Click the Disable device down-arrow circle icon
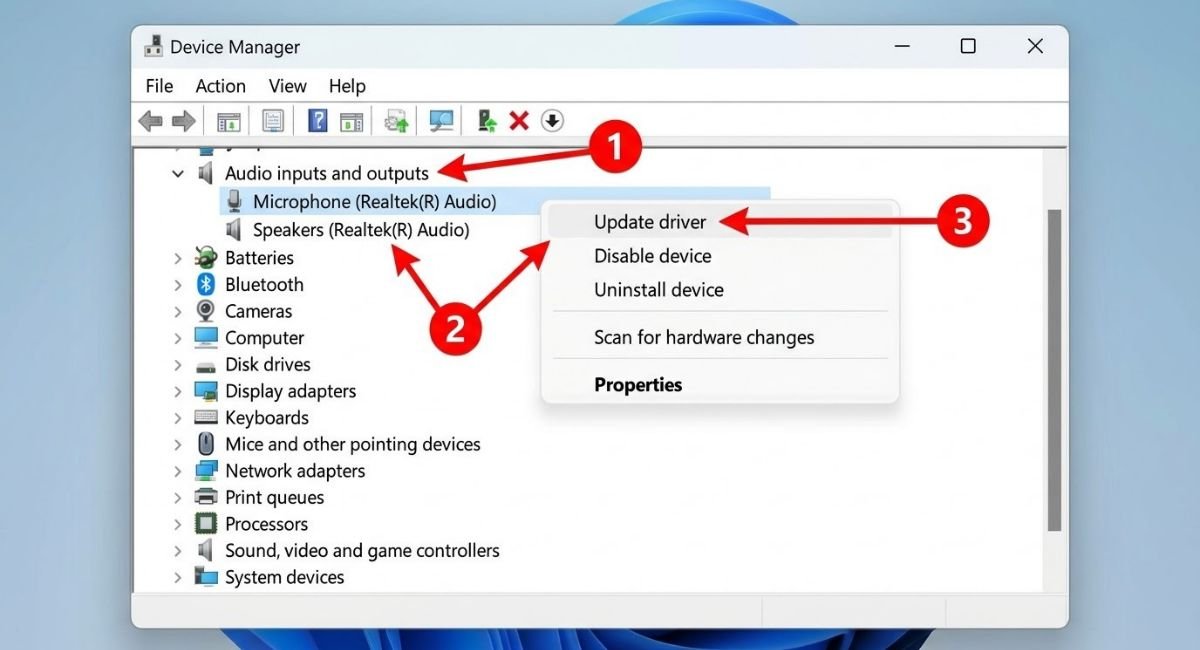This screenshot has height=650, width=1200. point(552,122)
